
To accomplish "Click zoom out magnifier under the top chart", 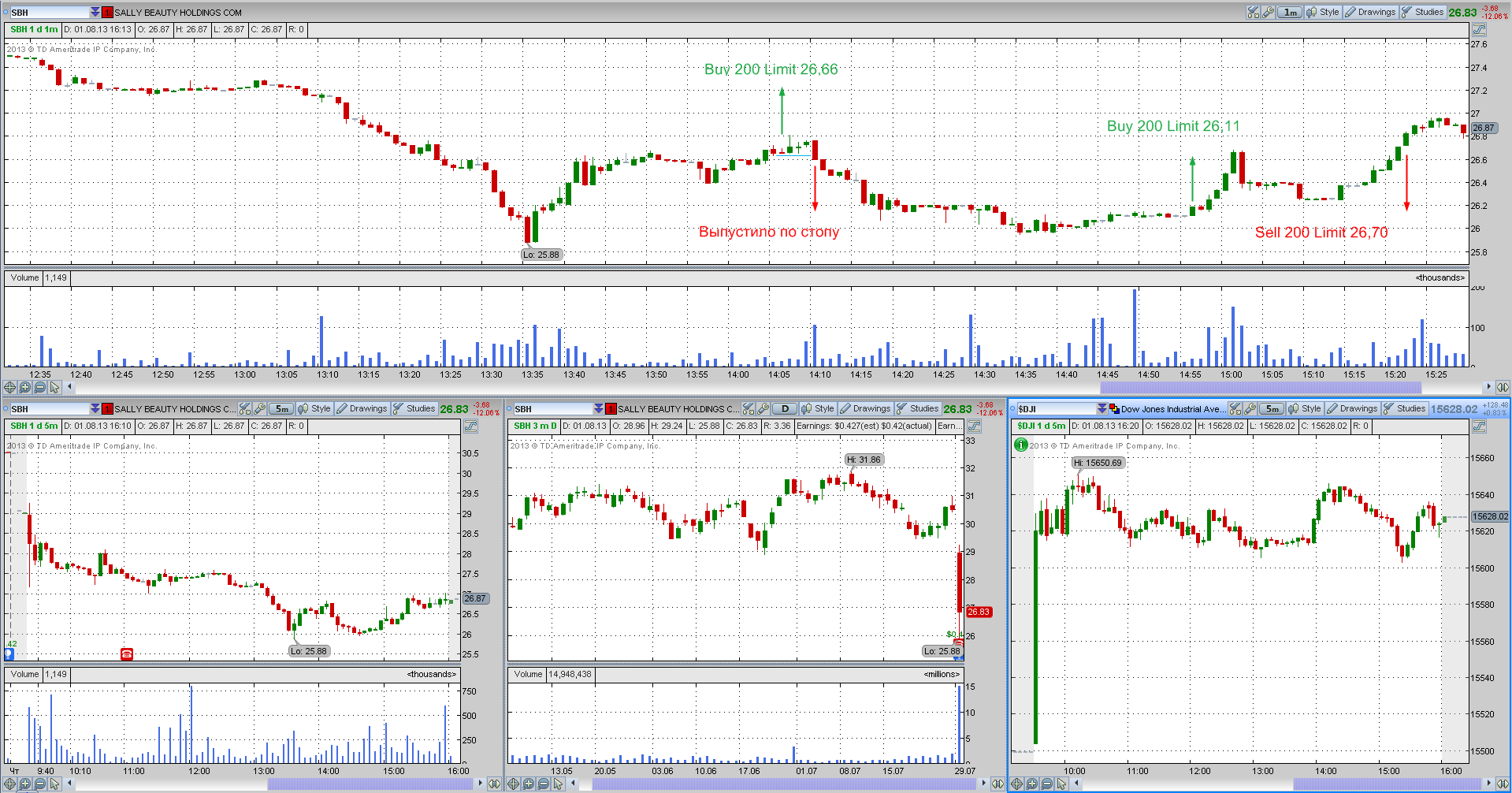I will point(40,387).
